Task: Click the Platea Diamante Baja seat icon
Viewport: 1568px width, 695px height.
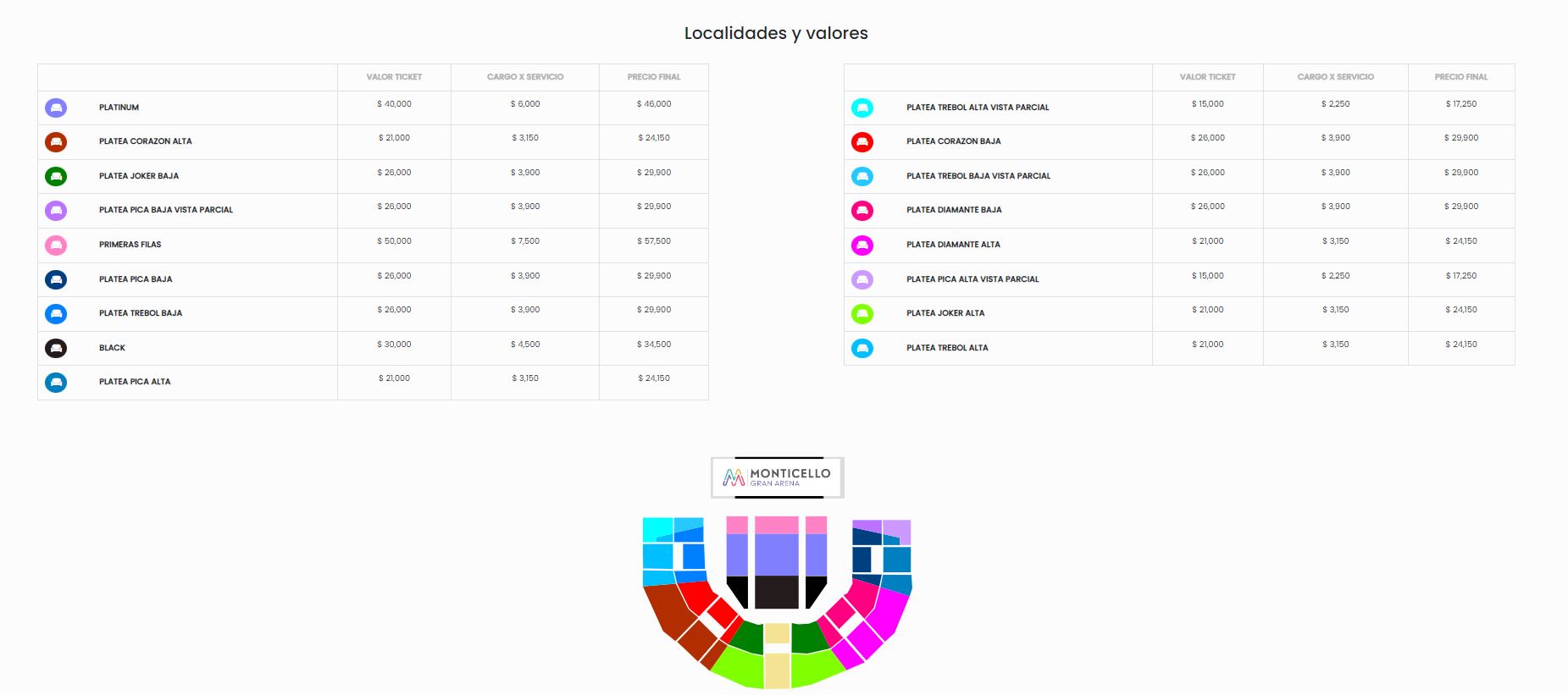Action: 862,210
